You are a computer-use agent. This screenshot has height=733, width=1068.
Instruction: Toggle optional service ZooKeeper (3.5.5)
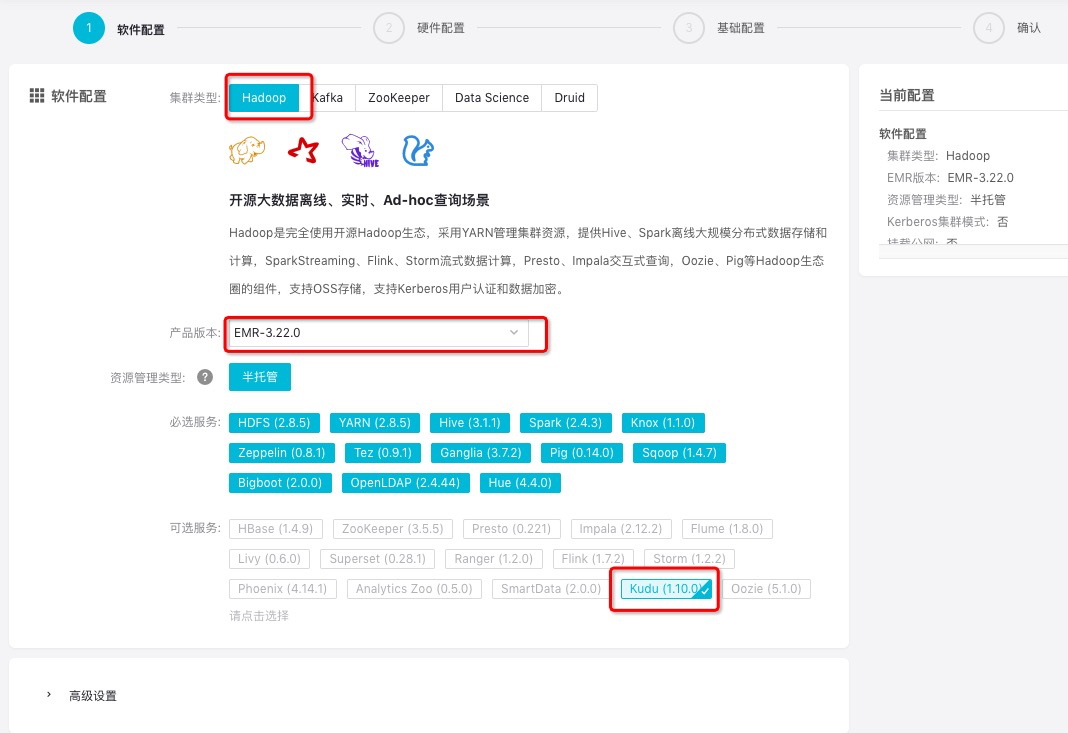point(392,529)
